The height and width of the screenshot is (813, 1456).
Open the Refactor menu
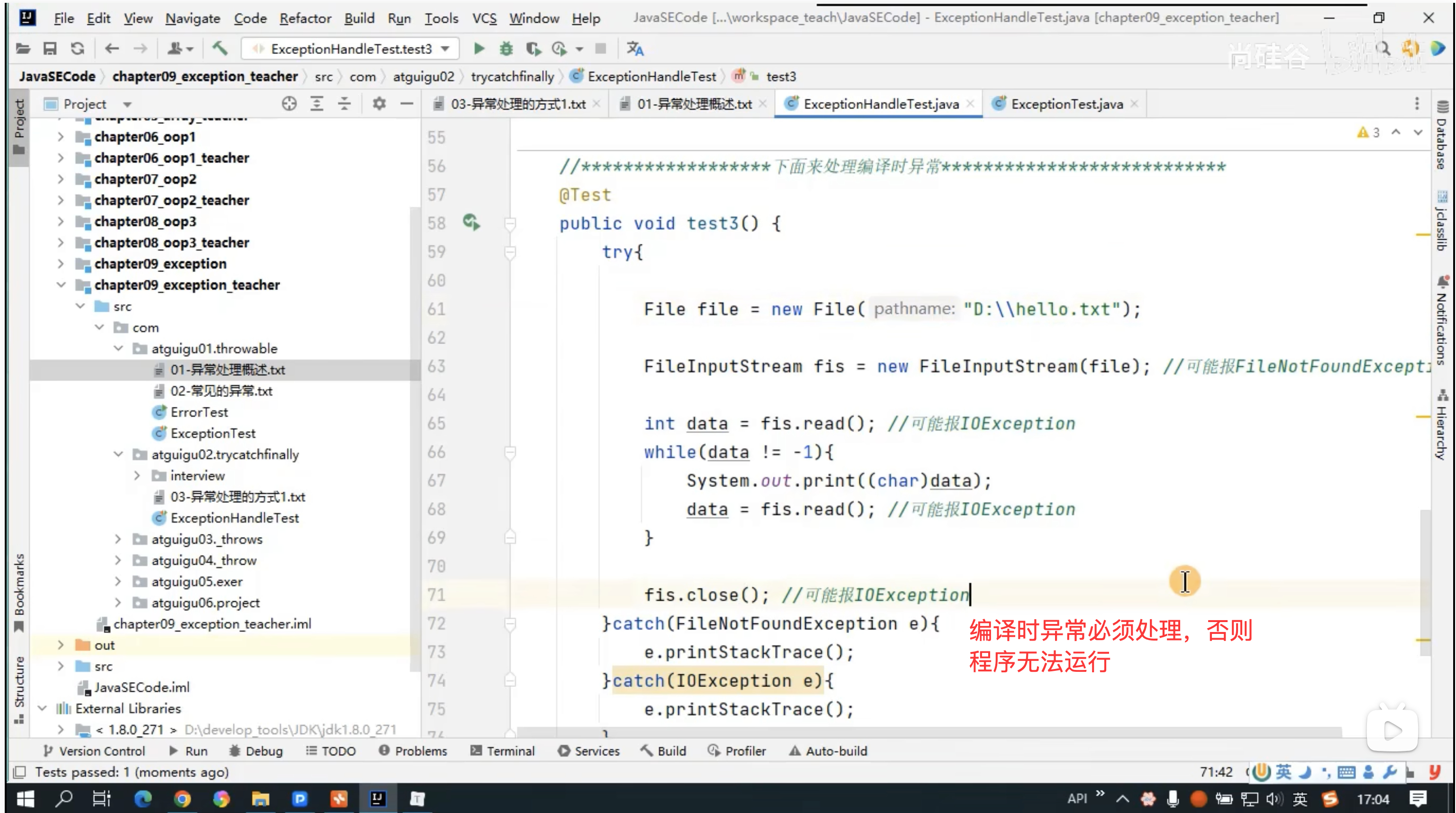coord(305,18)
